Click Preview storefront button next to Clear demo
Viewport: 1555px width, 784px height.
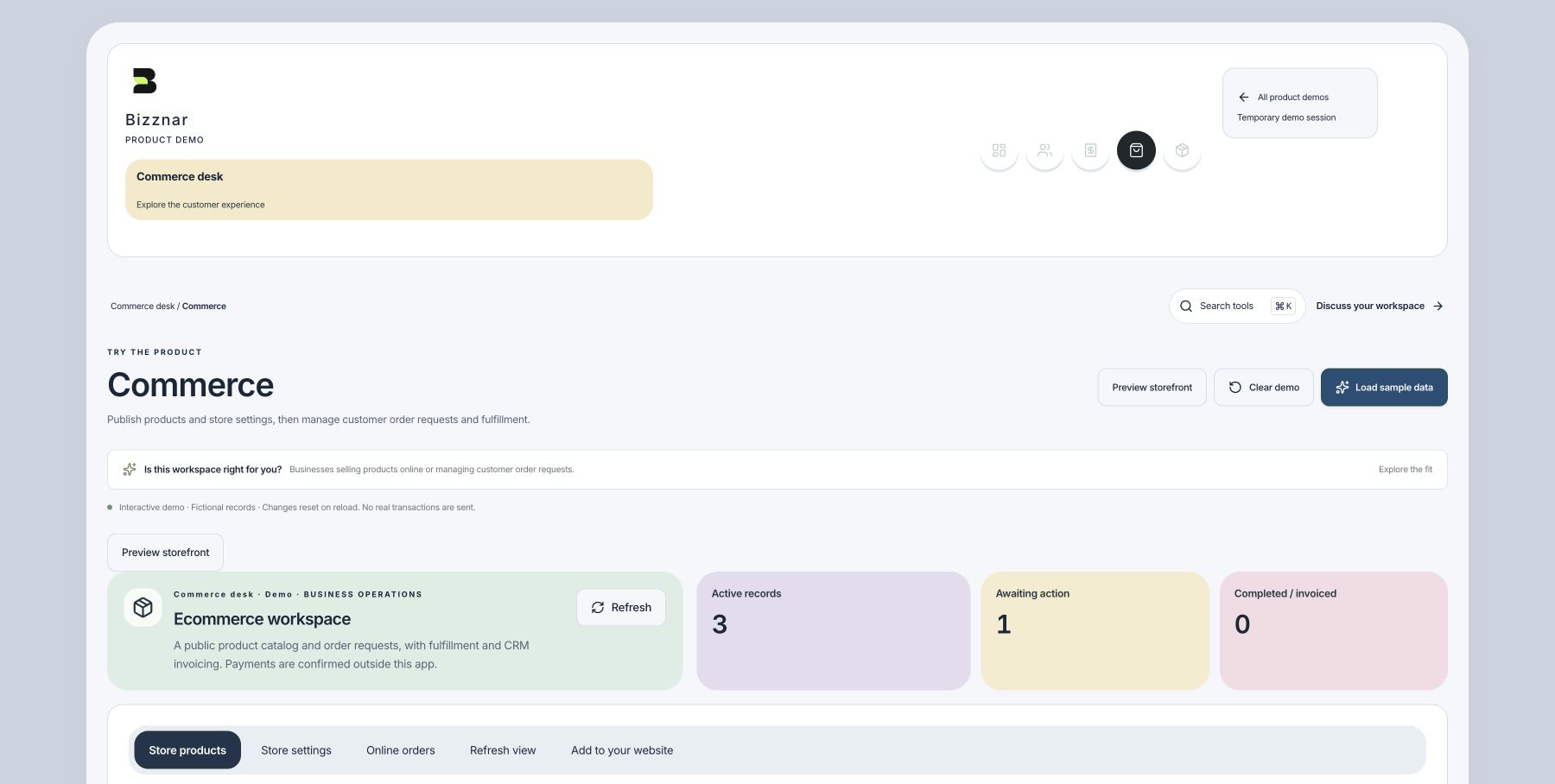point(1152,387)
